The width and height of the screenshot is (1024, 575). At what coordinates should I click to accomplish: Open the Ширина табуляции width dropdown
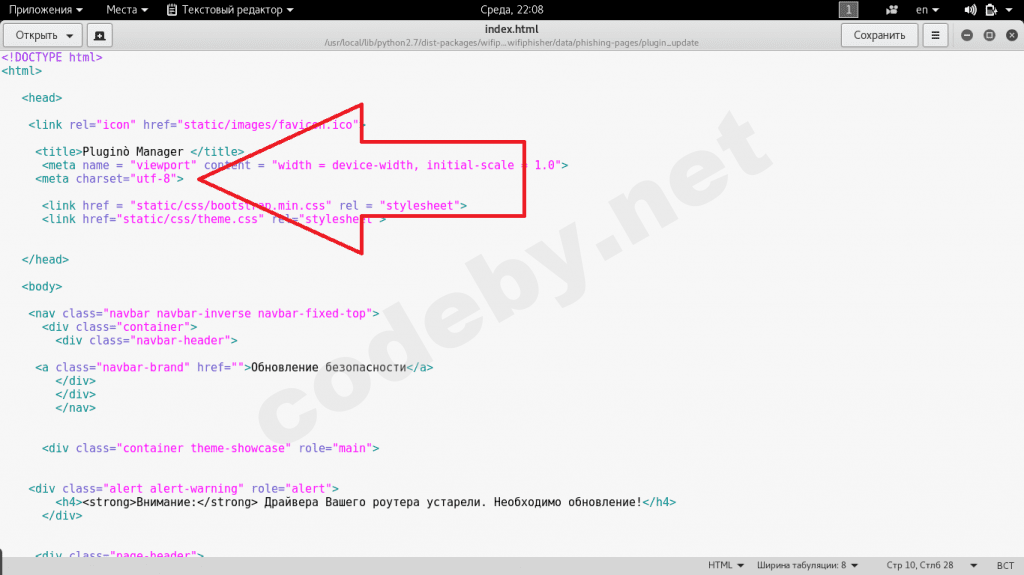[807, 565]
